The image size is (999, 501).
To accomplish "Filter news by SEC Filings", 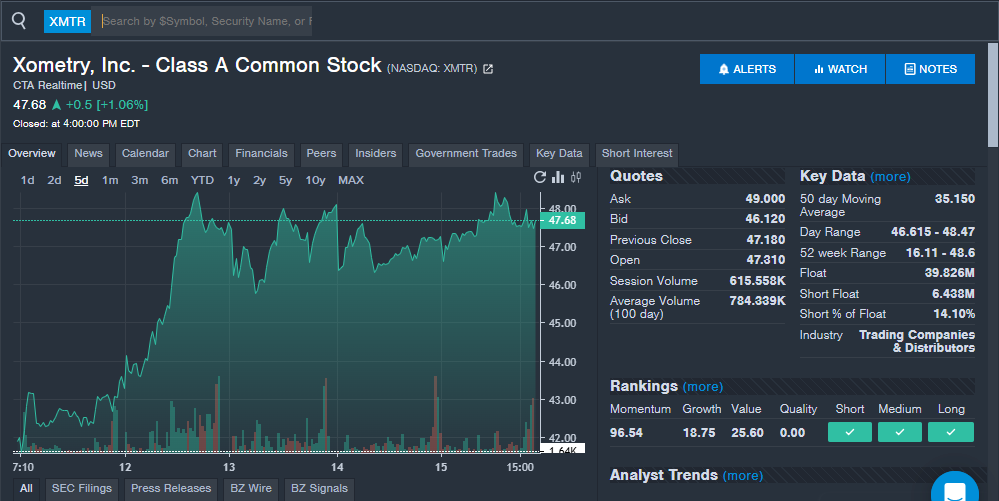I will pos(82,489).
